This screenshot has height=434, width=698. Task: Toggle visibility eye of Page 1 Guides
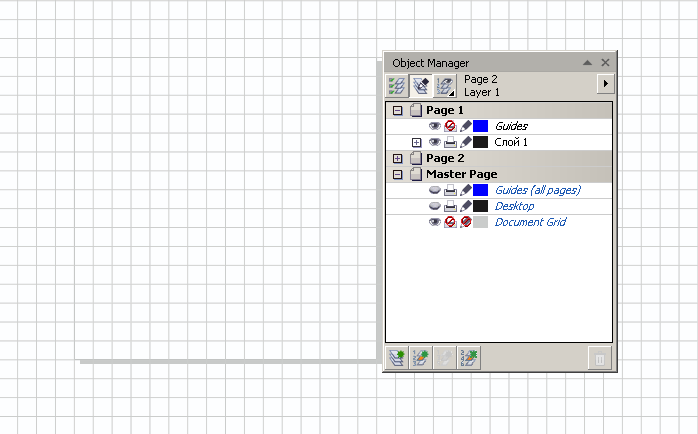(x=434, y=126)
